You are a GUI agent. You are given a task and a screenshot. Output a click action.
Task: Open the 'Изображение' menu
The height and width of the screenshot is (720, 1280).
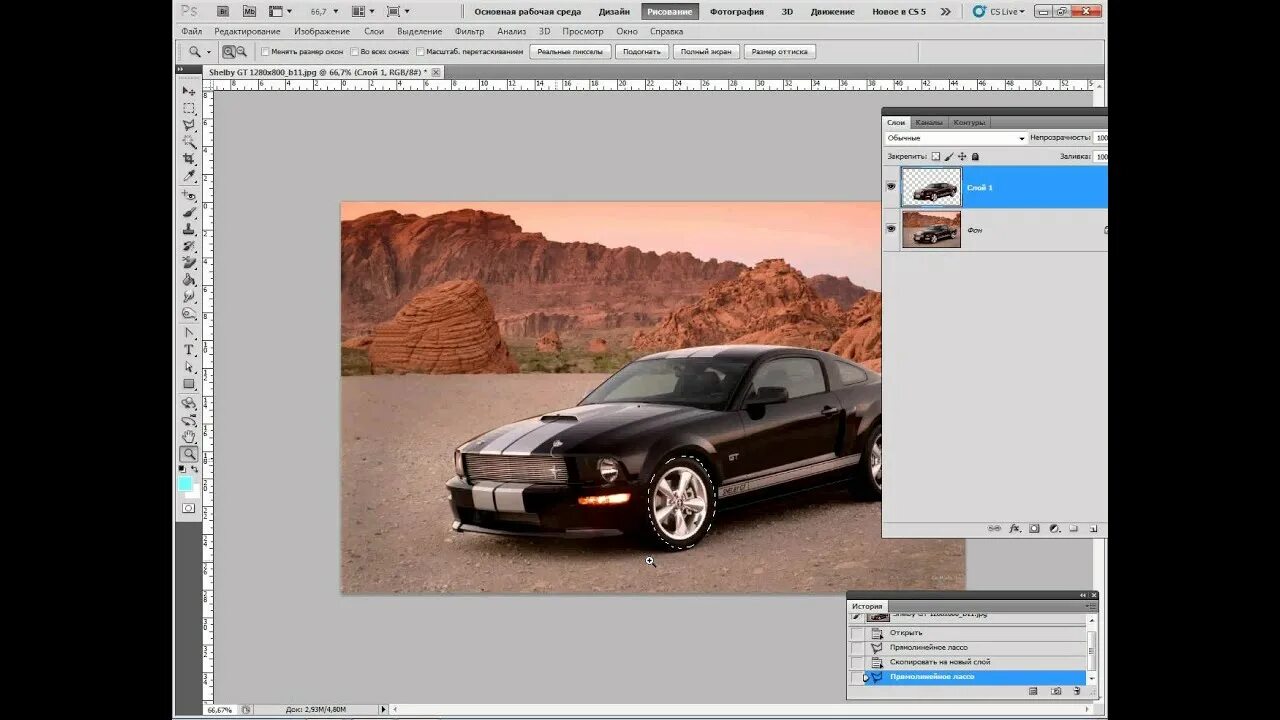(x=322, y=31)
